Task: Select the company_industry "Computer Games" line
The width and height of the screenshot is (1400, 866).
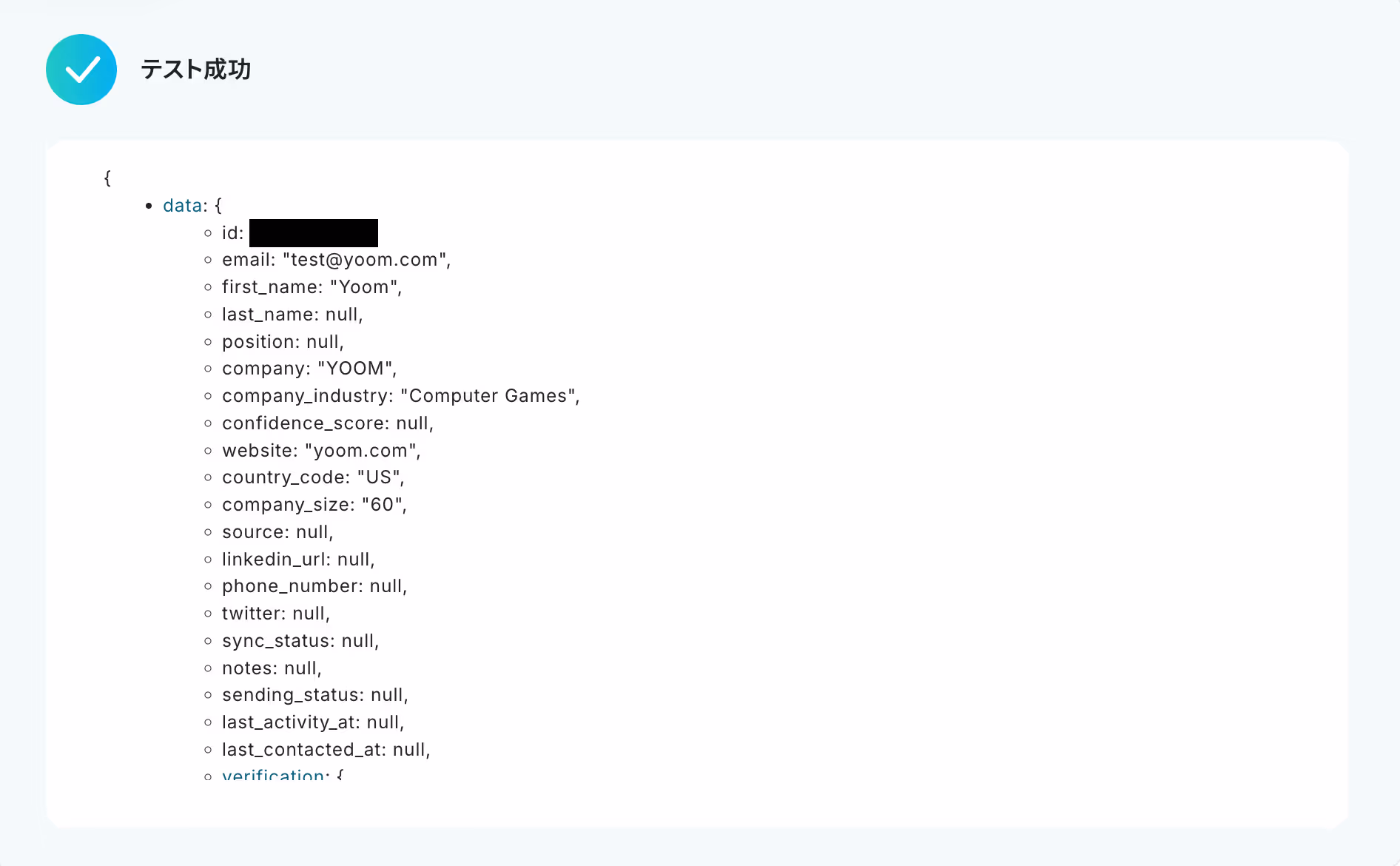Action: [401, 396]
